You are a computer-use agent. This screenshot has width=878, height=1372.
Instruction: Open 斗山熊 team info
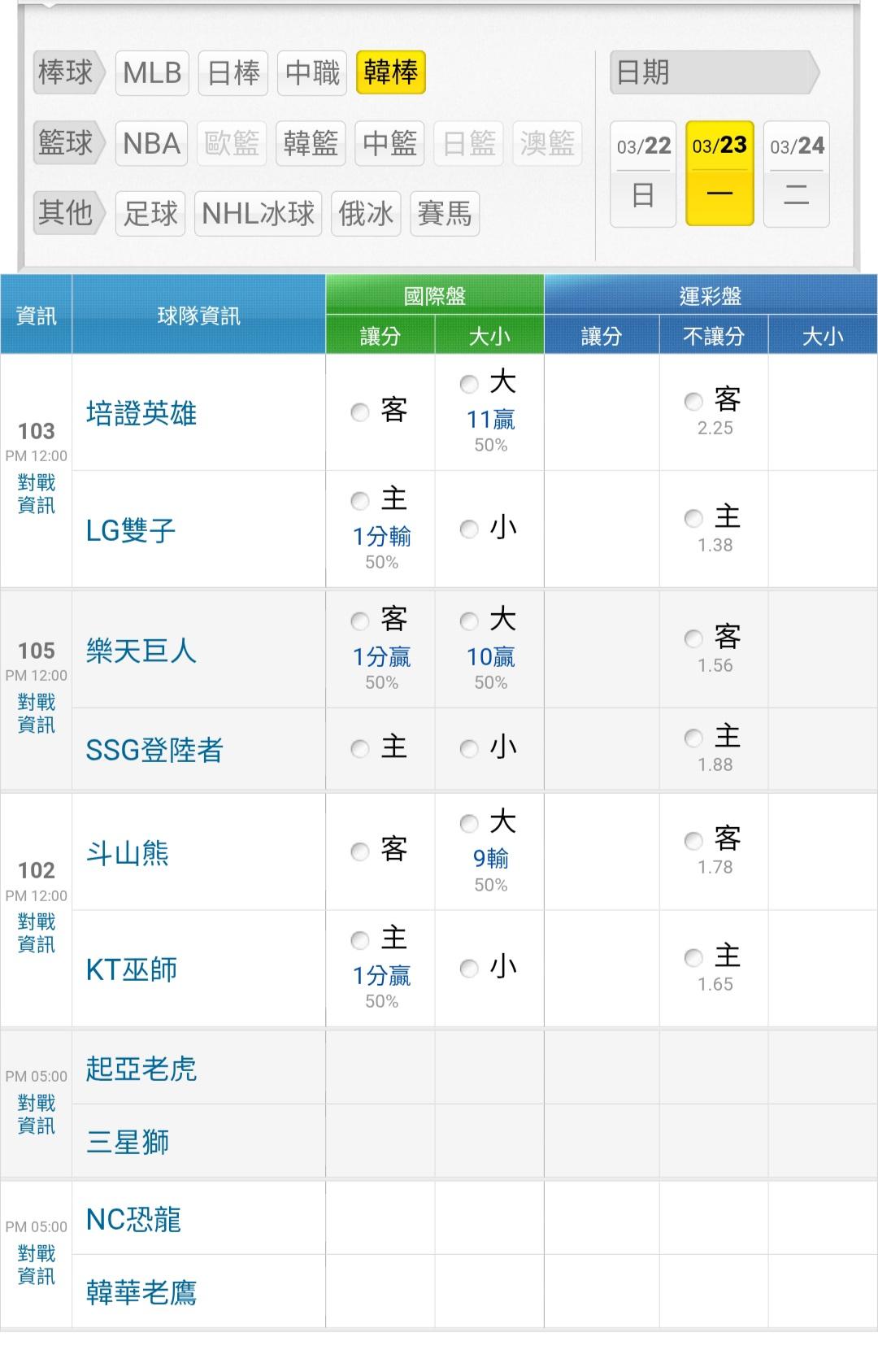128,853
